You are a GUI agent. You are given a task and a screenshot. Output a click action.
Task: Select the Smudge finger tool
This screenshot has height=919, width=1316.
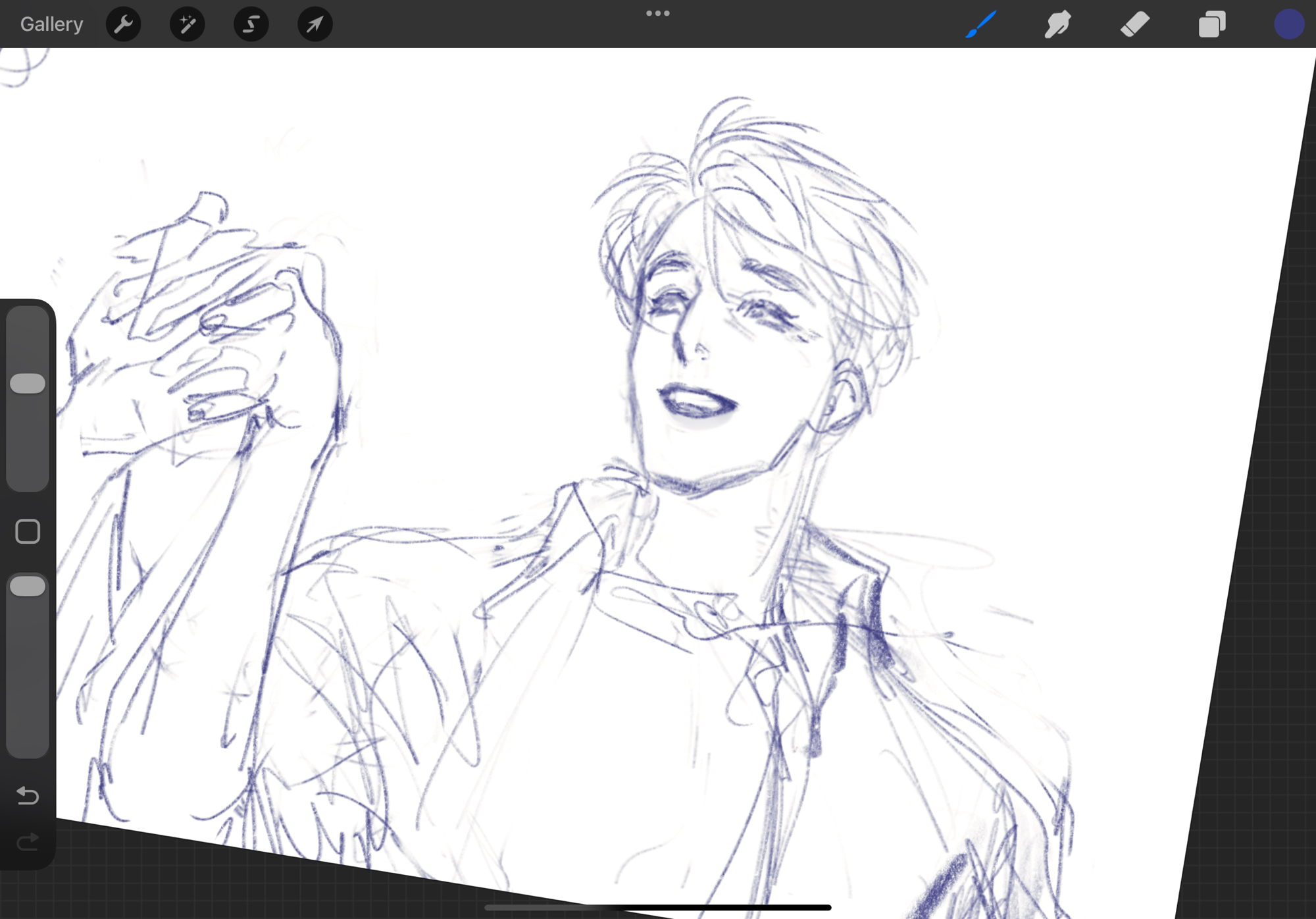1057,24
